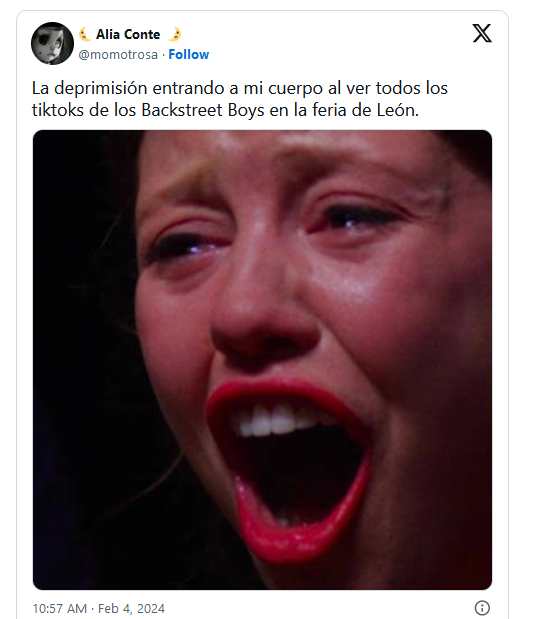
Task: View the 10:57 AM timestamp link
Action: [x=60, y=608]
